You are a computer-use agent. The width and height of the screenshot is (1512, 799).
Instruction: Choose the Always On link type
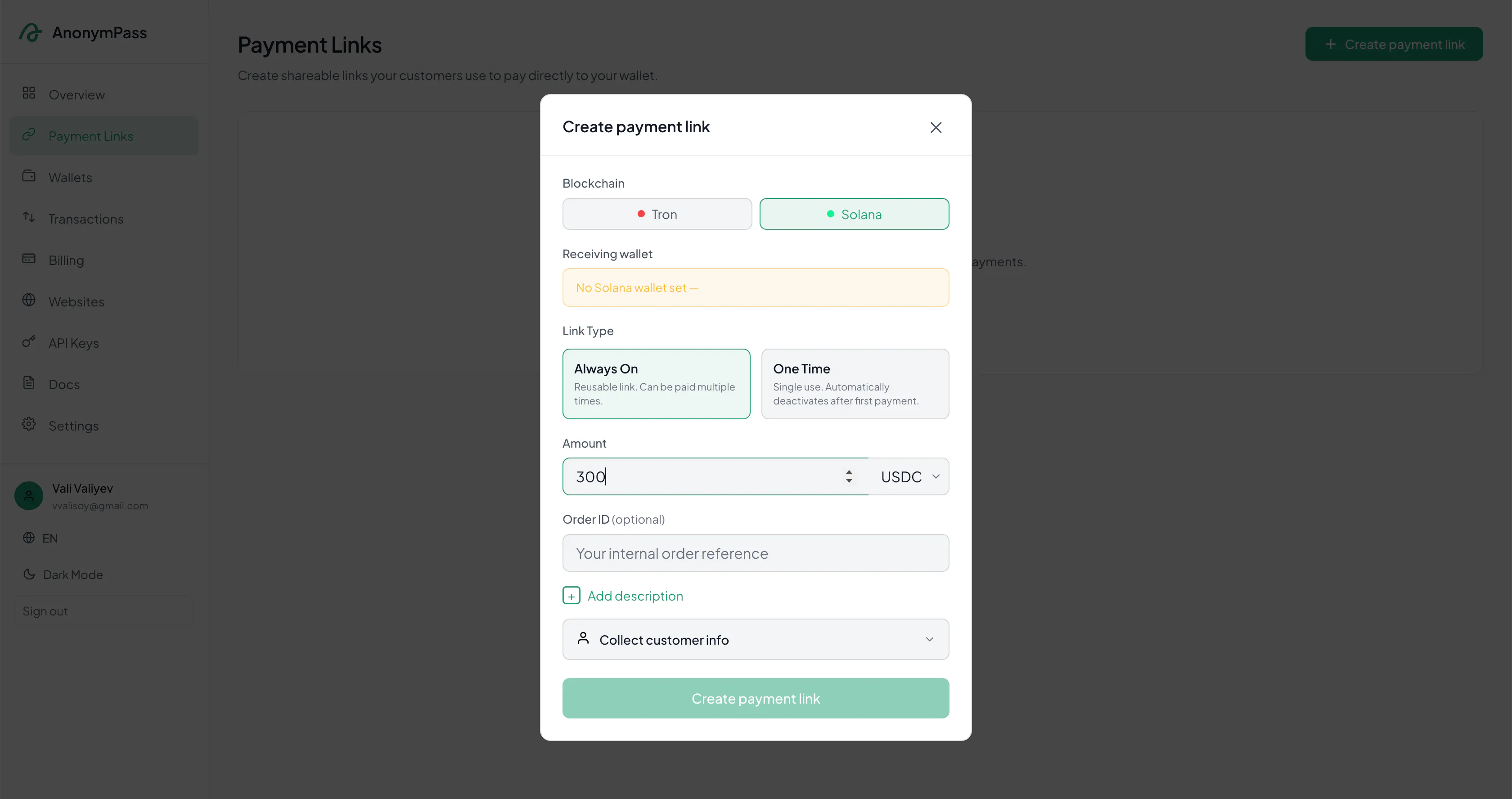coord(656,384)
